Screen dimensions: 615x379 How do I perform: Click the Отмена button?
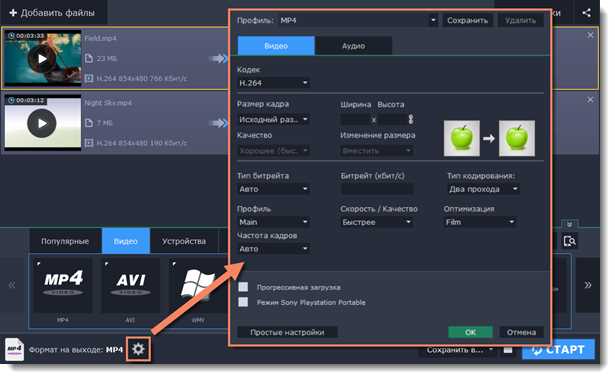pyautogui.click(x=521, y=332)
